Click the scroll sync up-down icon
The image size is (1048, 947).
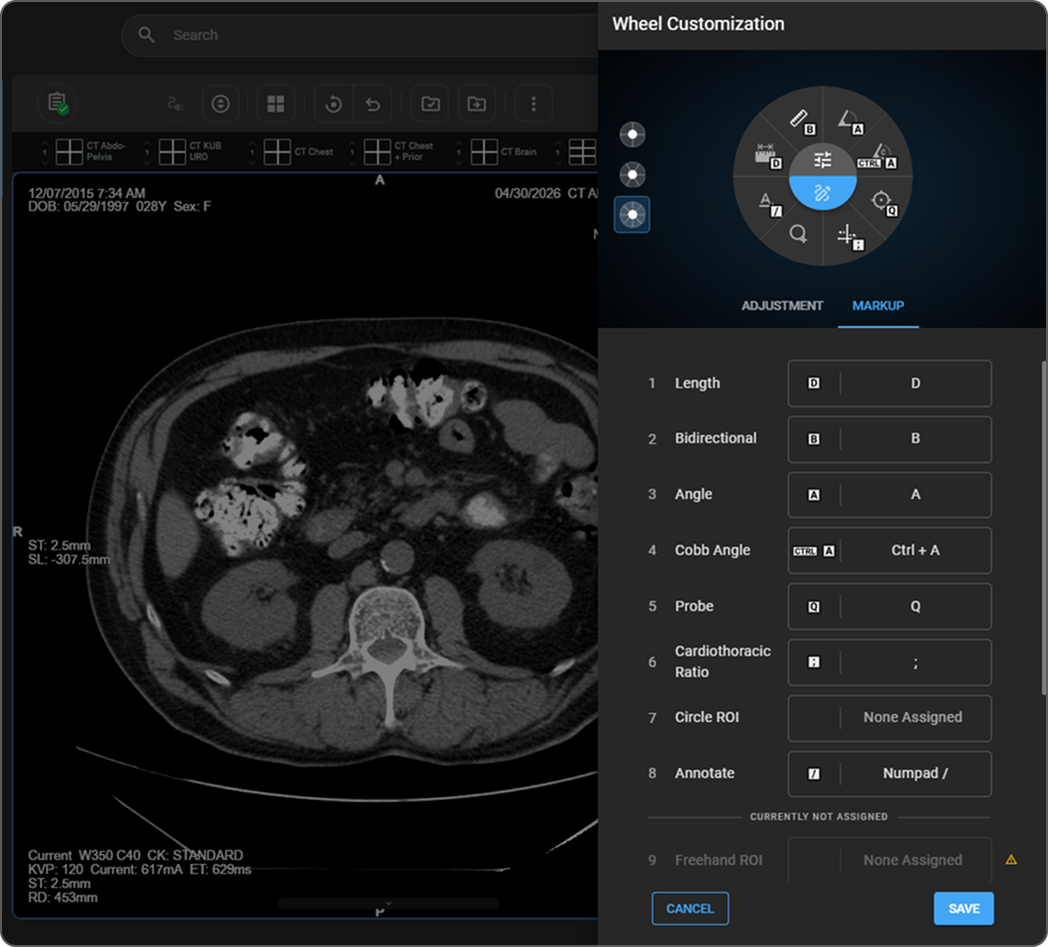coord(221,104)
